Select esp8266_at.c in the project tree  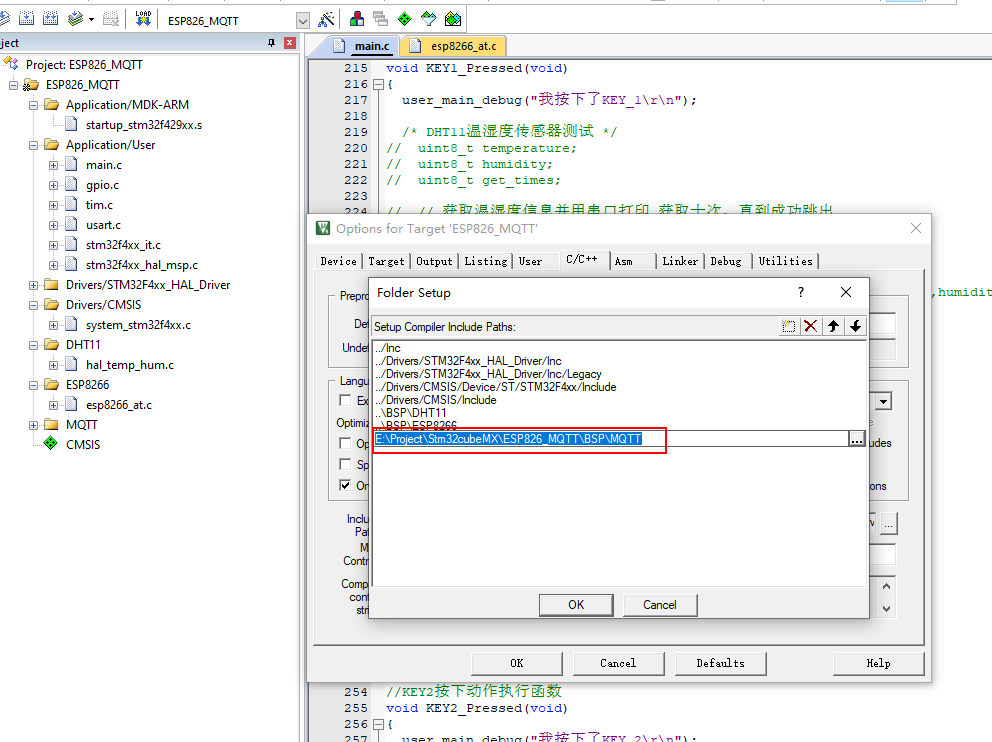point(118,405)
